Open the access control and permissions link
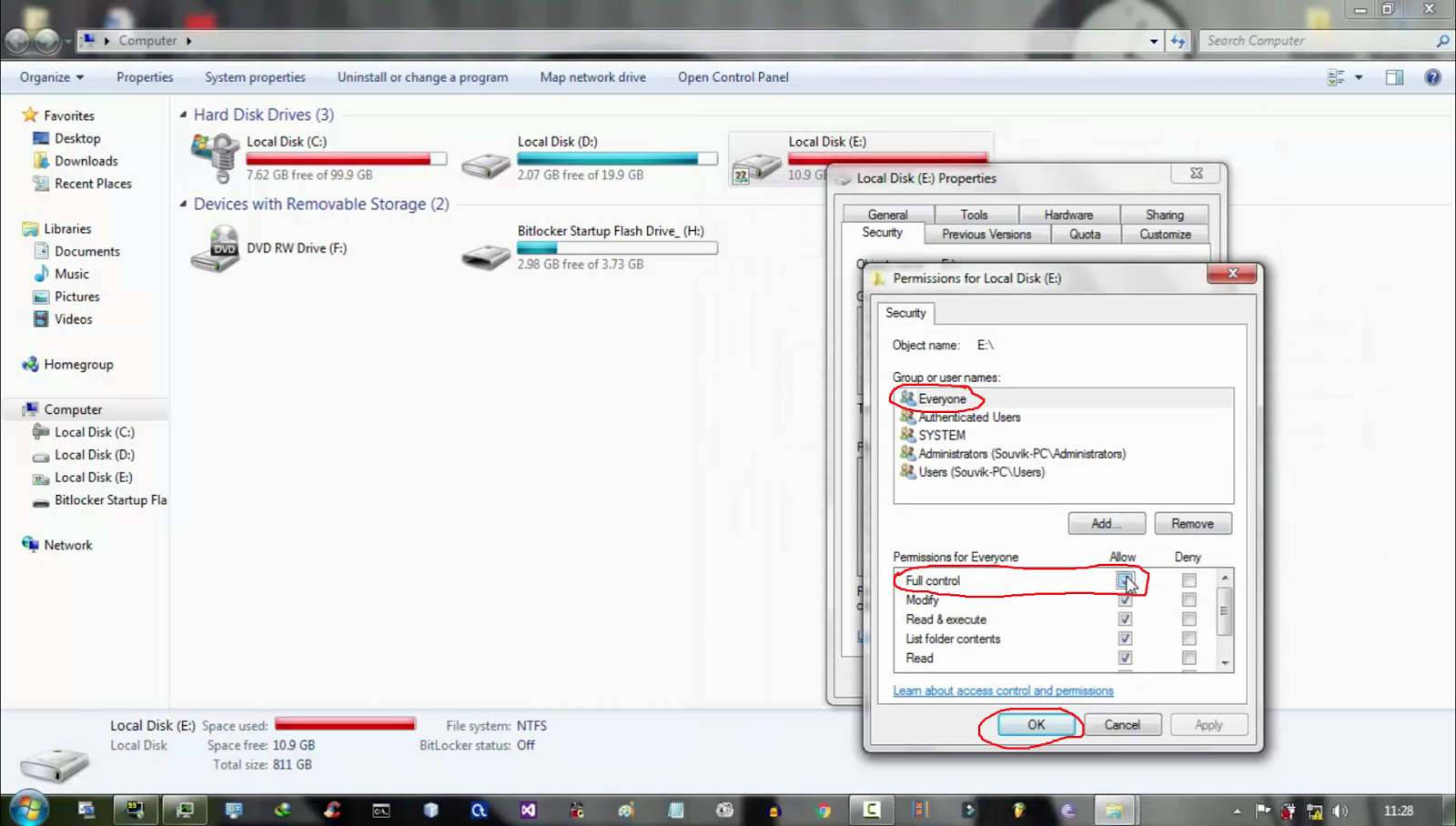1456x826 pixels. click(1002, 690)
